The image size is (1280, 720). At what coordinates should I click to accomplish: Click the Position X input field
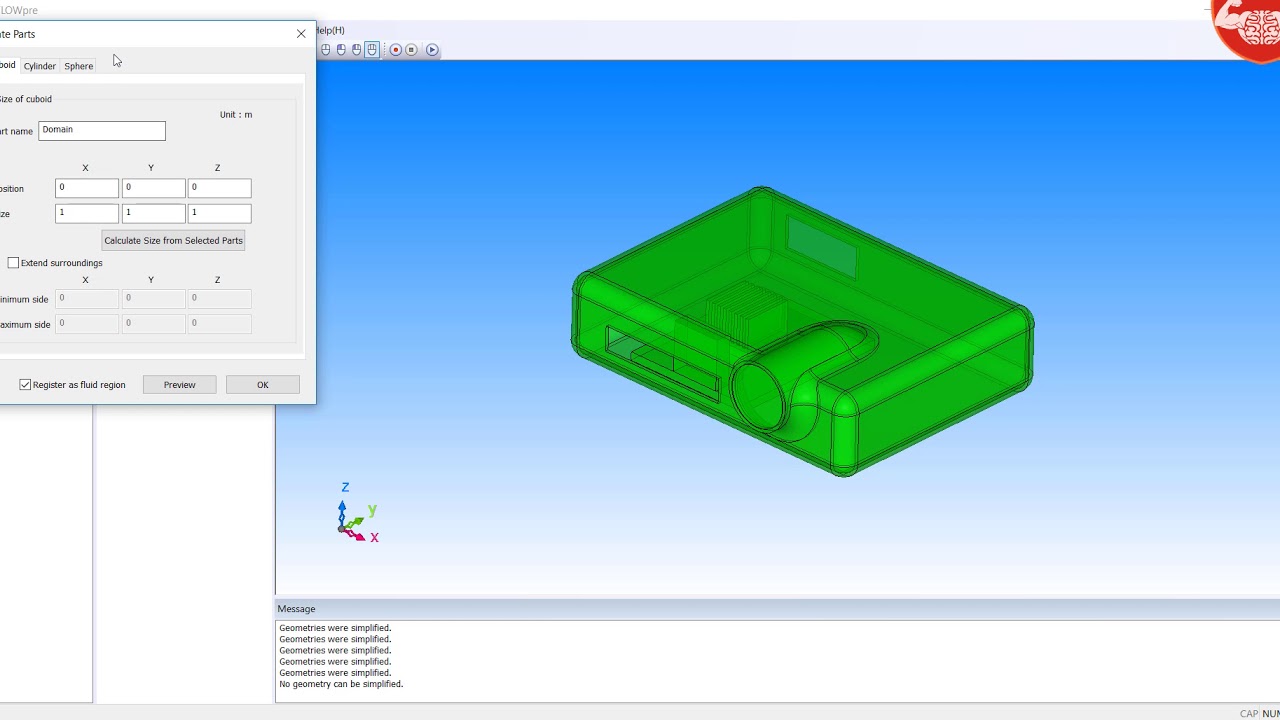87,188
